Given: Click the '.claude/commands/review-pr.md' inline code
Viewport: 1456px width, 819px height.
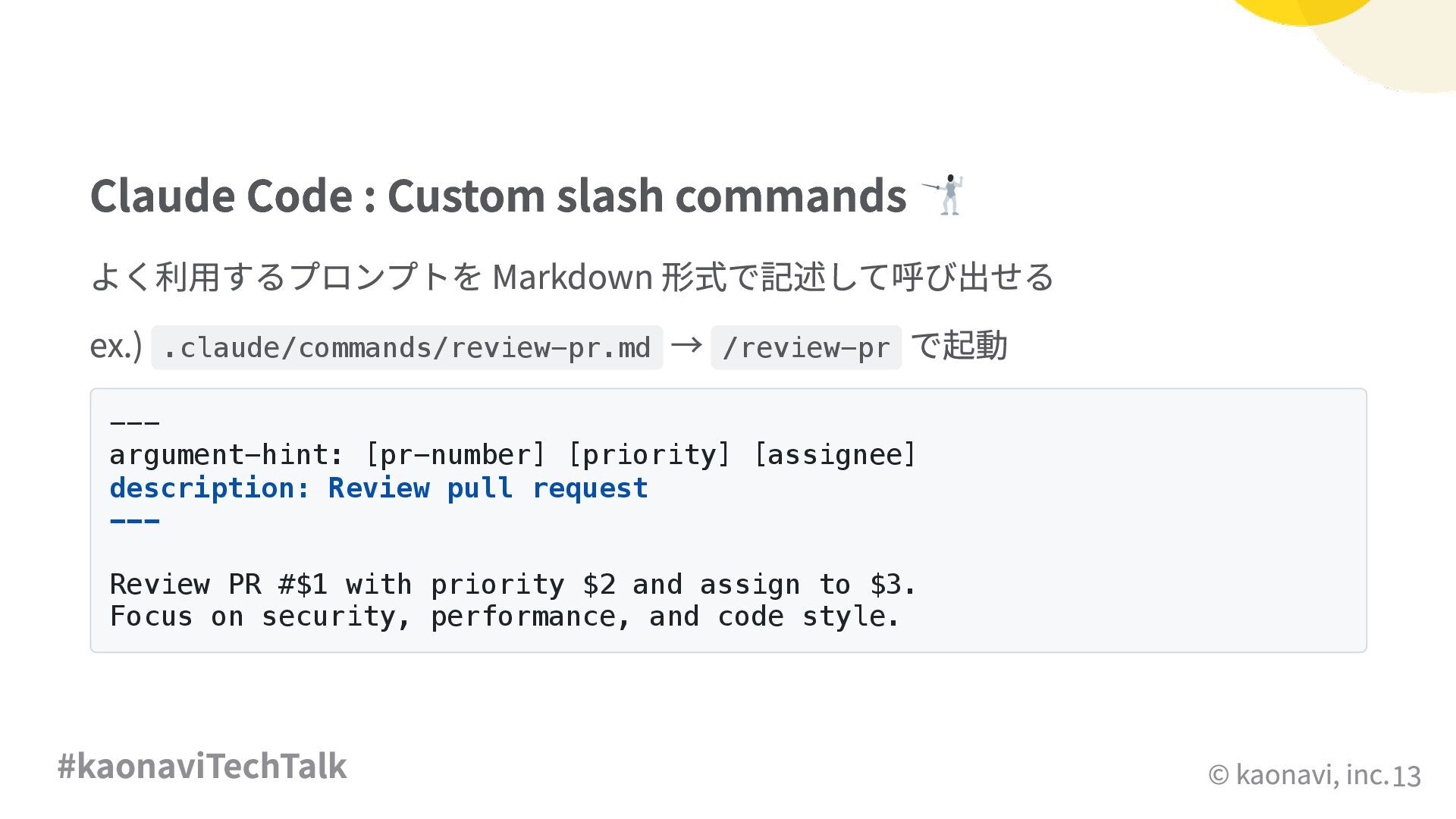Looking at the screenshot, I should click(x=406, y=347).
